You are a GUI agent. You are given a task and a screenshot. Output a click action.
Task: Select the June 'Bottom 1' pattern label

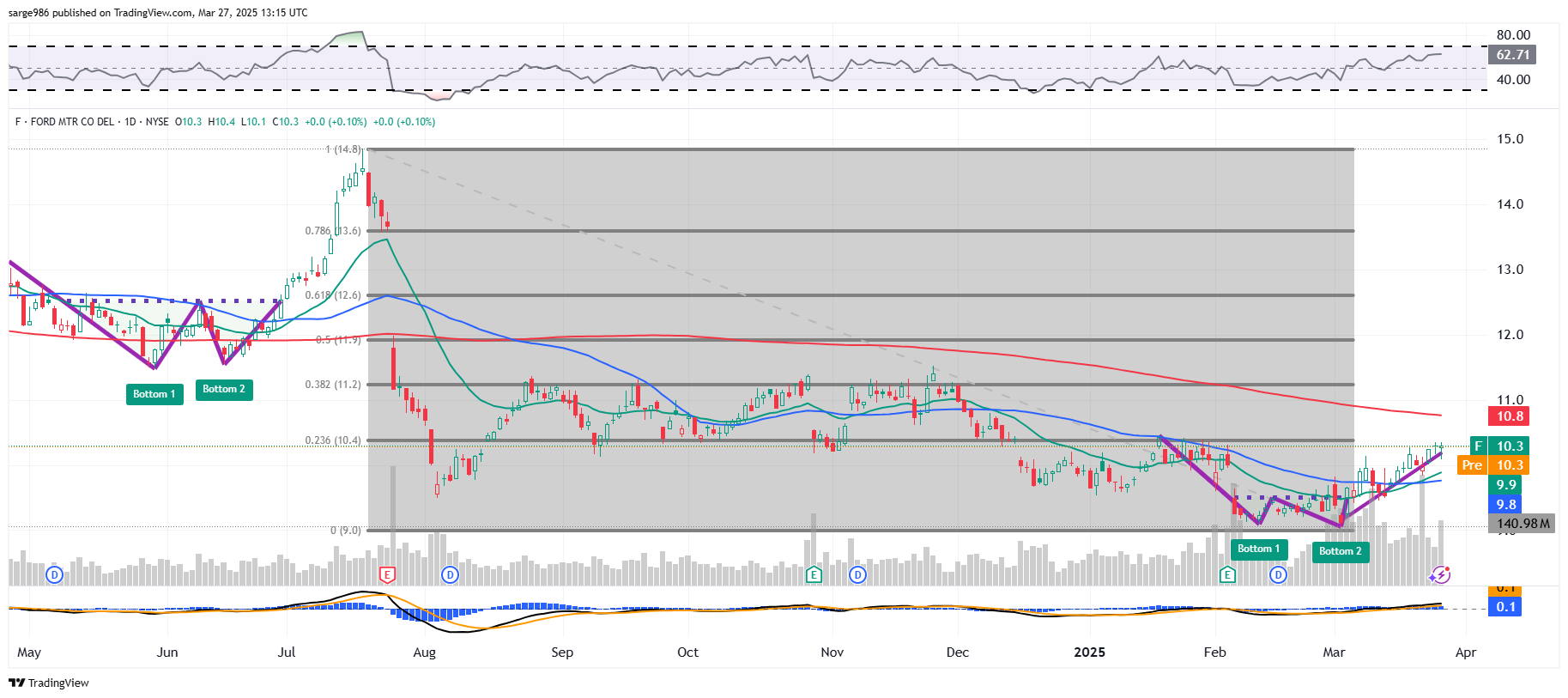[x=154, y=394]
